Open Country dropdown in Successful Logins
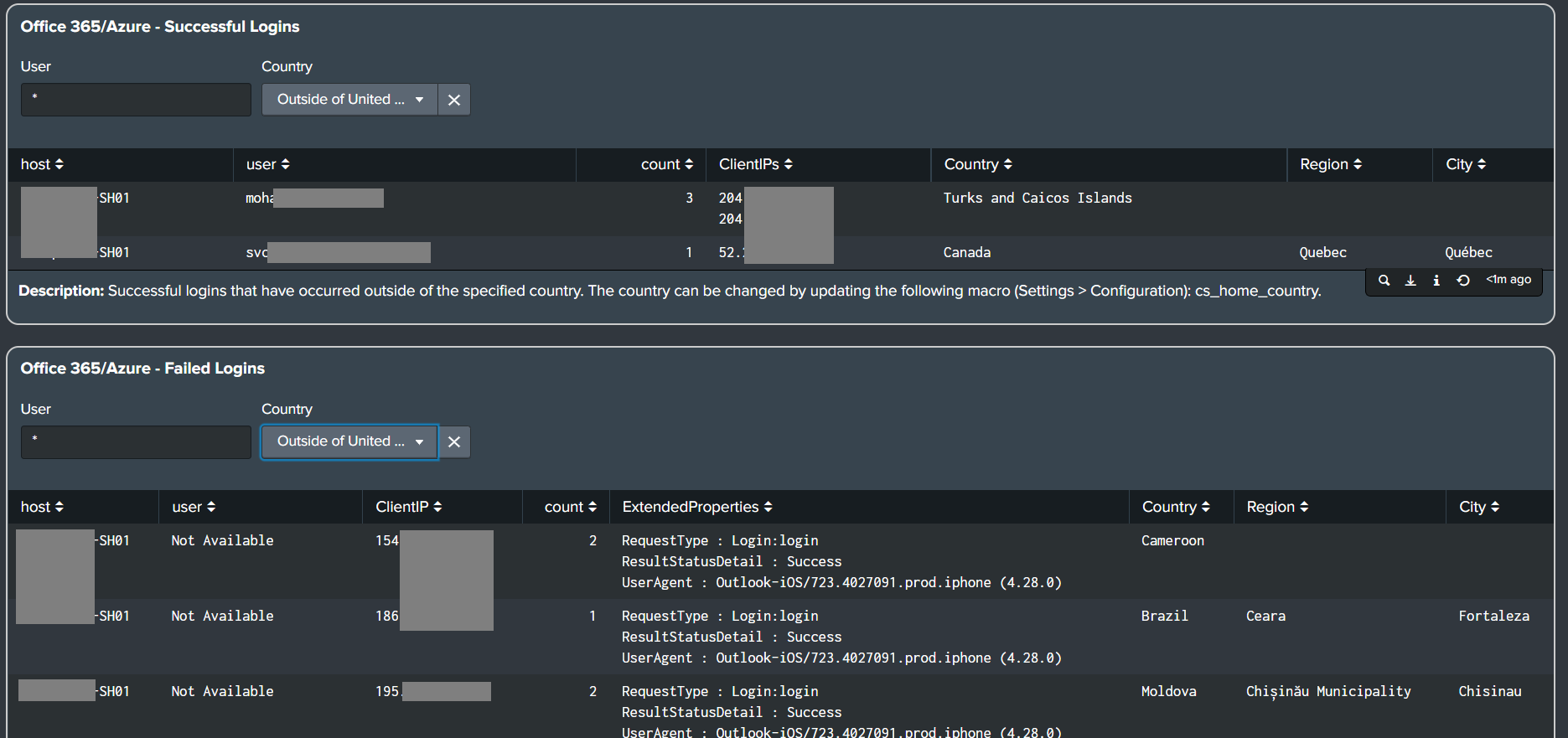 point(349,100)
